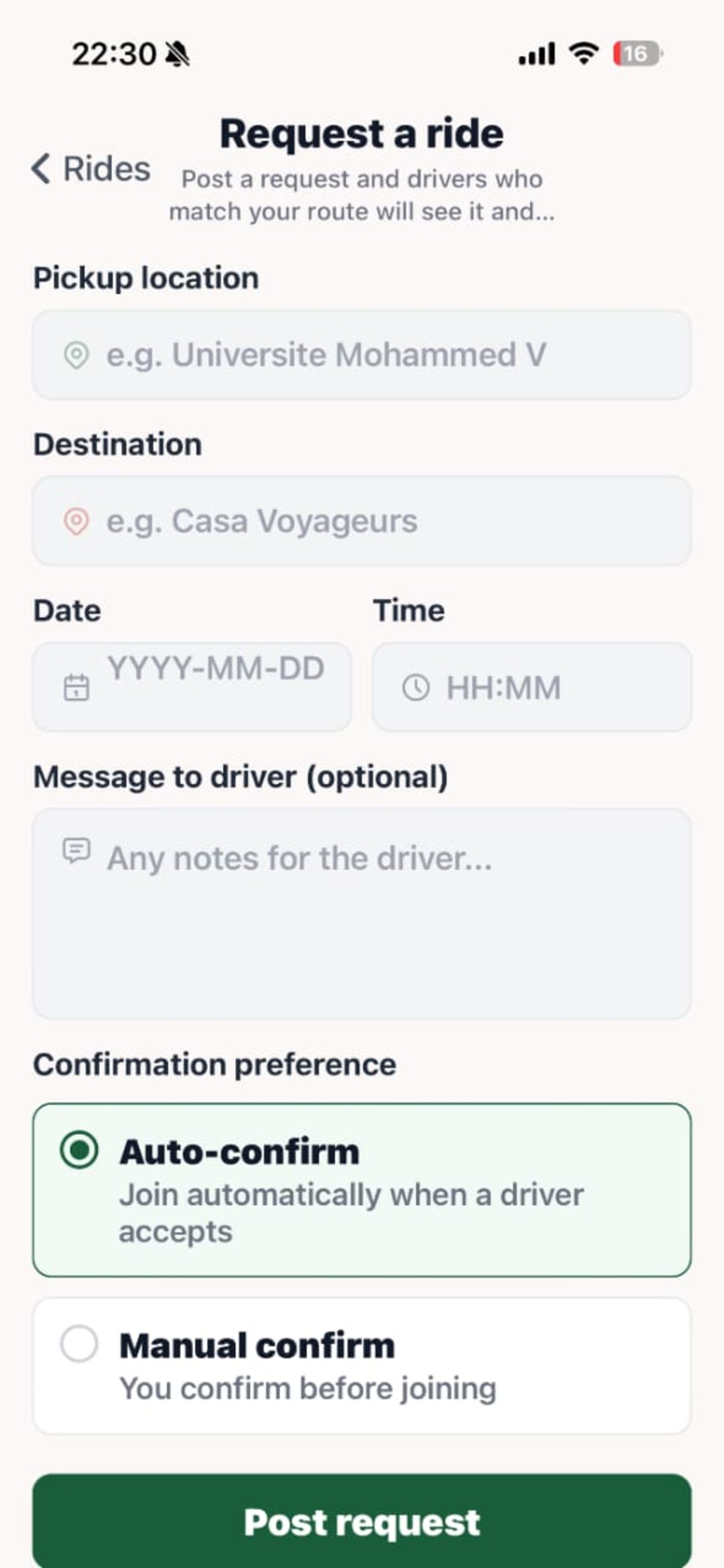724x1568 pixels.
Task: Tap the back chevron beside Rides
Action: tap(41, 168)
